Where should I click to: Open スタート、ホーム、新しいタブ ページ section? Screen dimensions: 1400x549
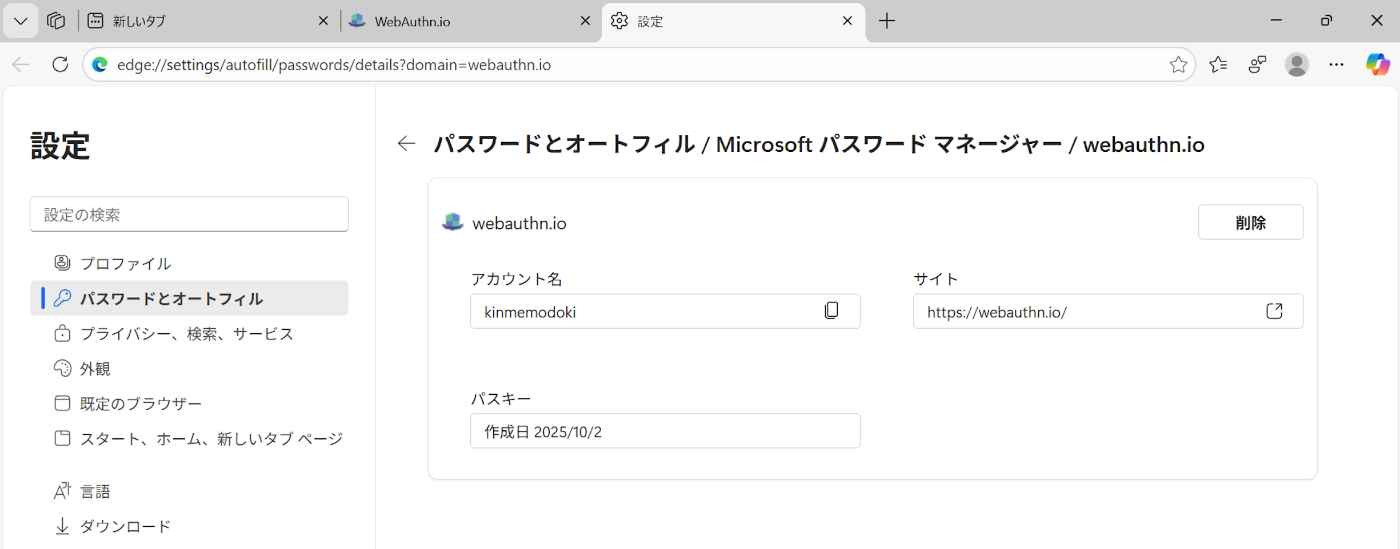tap(189, 438)
